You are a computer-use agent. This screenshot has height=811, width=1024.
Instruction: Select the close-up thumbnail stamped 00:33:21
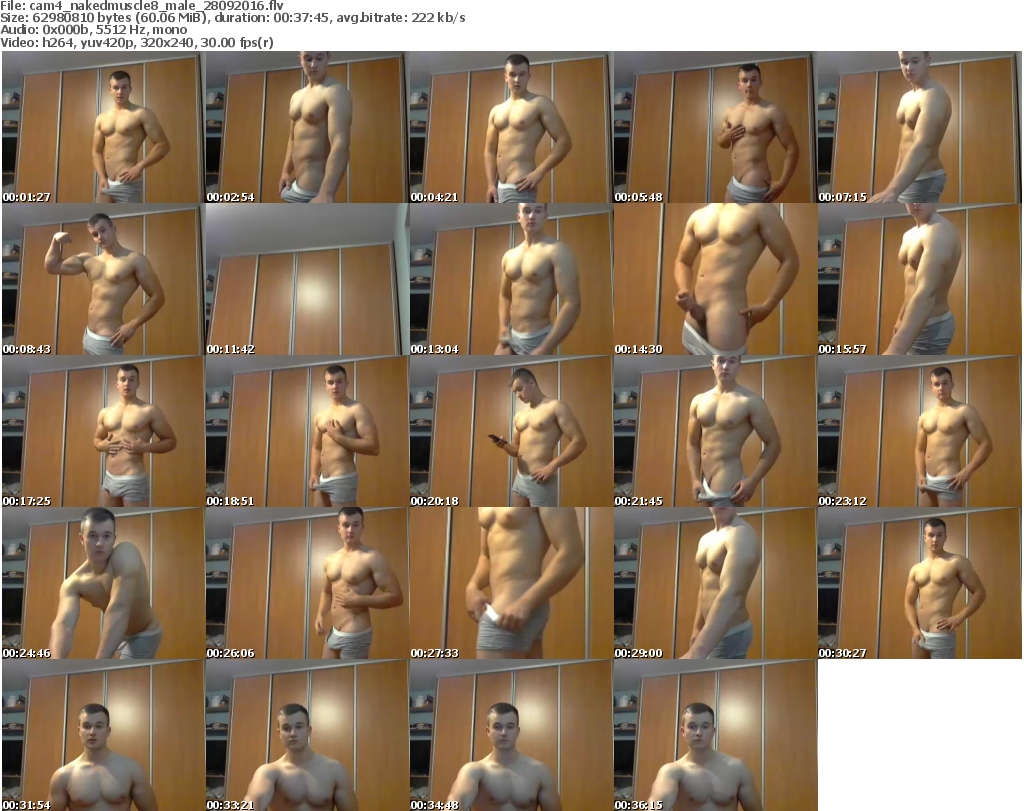[x=307, y=735]
